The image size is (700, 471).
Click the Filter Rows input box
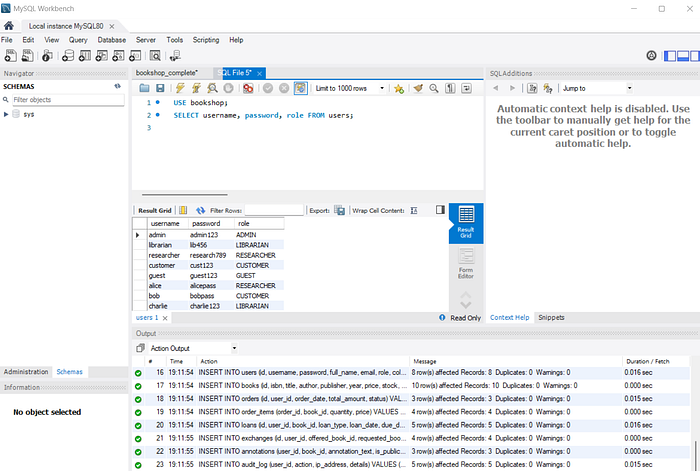tap(274, 210)
